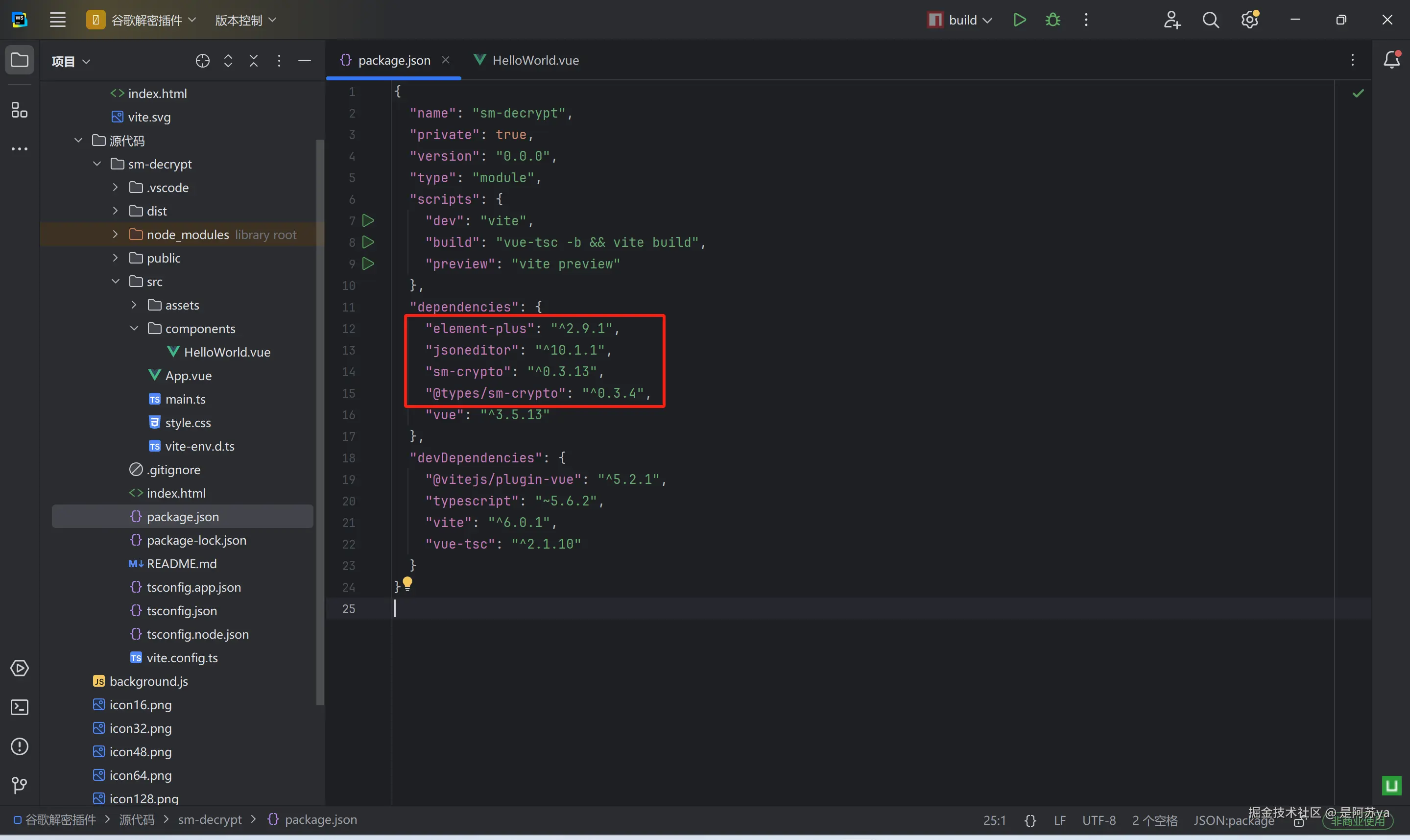Run the "dev" script from the gutter
Viewport: 1410px width, 840px height.
point(368,221)
